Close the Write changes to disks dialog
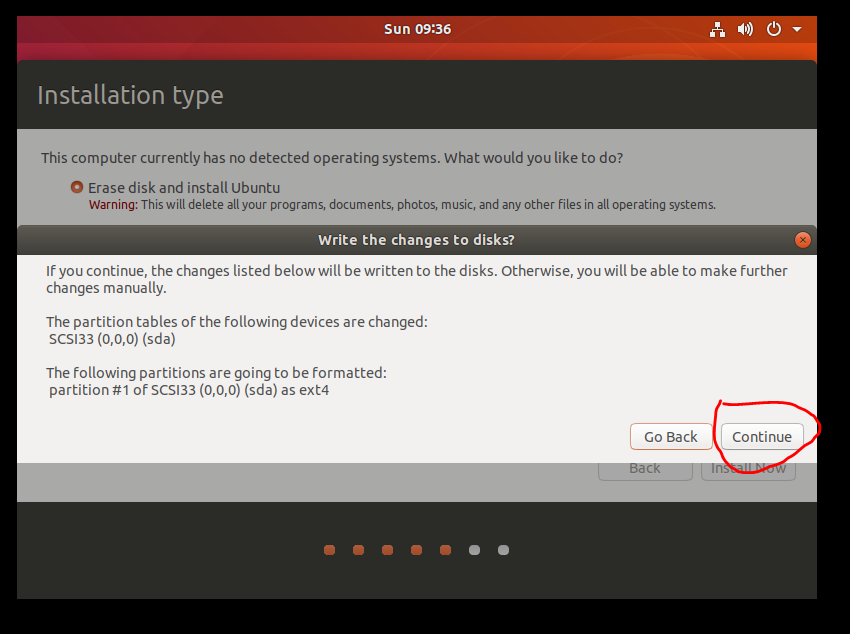The height and width of the screenshot is (634, 850). click(802, 240)
